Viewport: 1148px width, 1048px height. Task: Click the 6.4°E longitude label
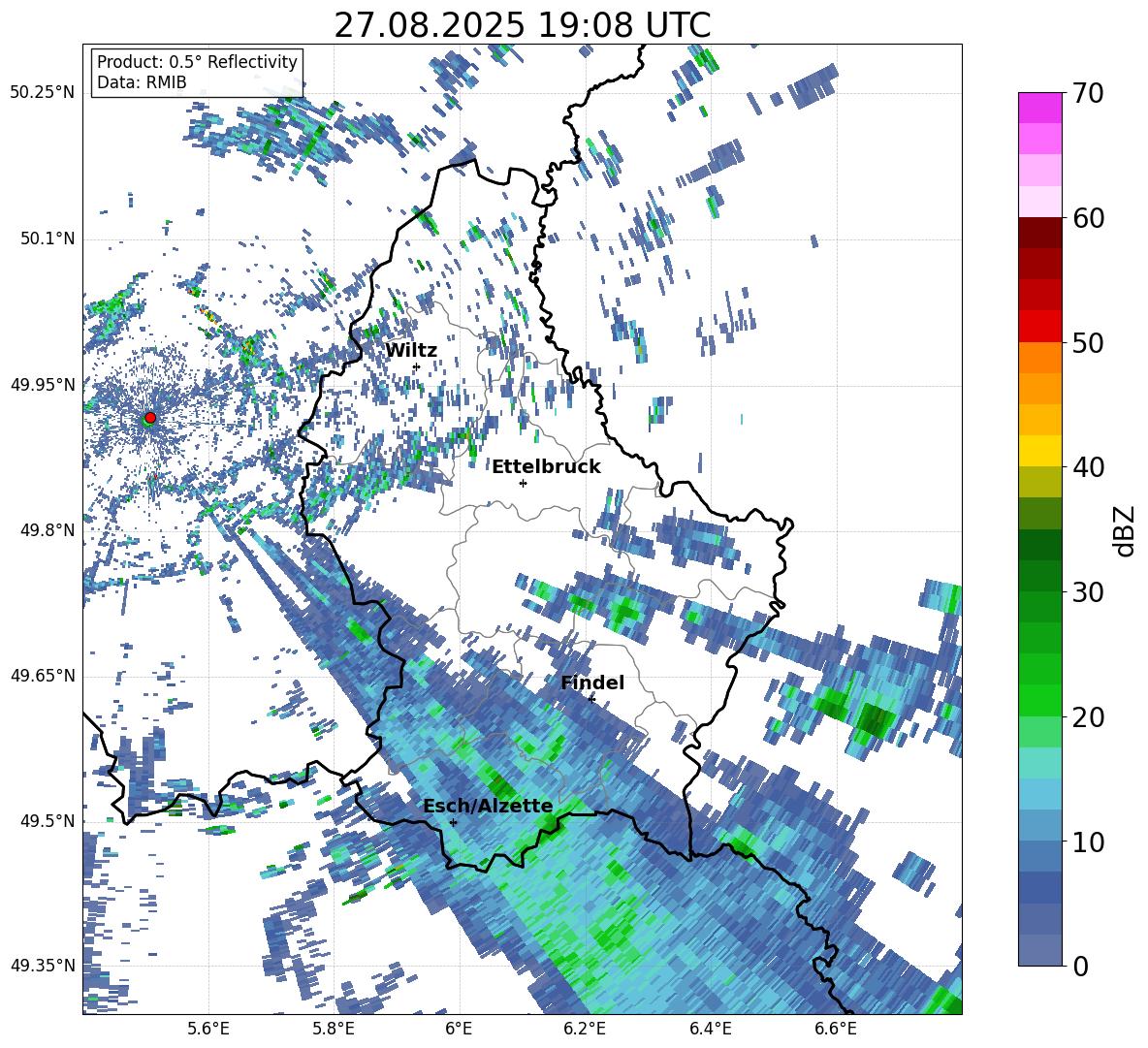711,1029
